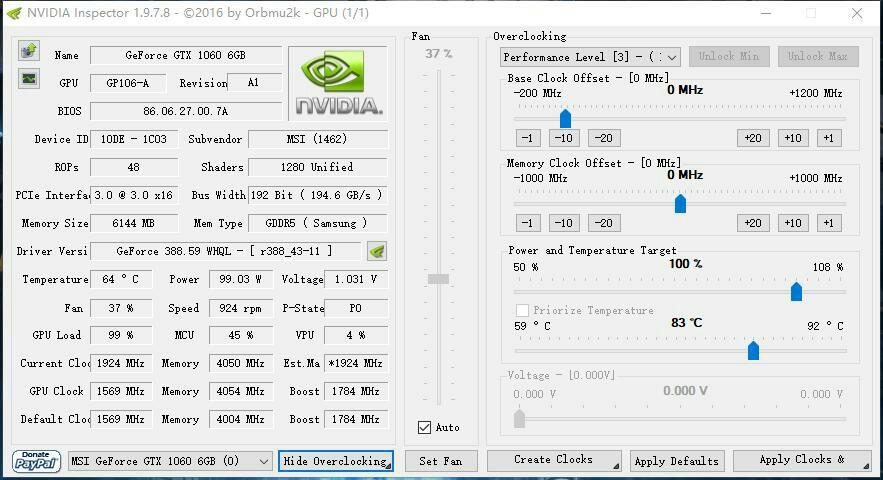Click the Memory value 4050 MHz
This screenshot has height=480, width=883.
240,363
